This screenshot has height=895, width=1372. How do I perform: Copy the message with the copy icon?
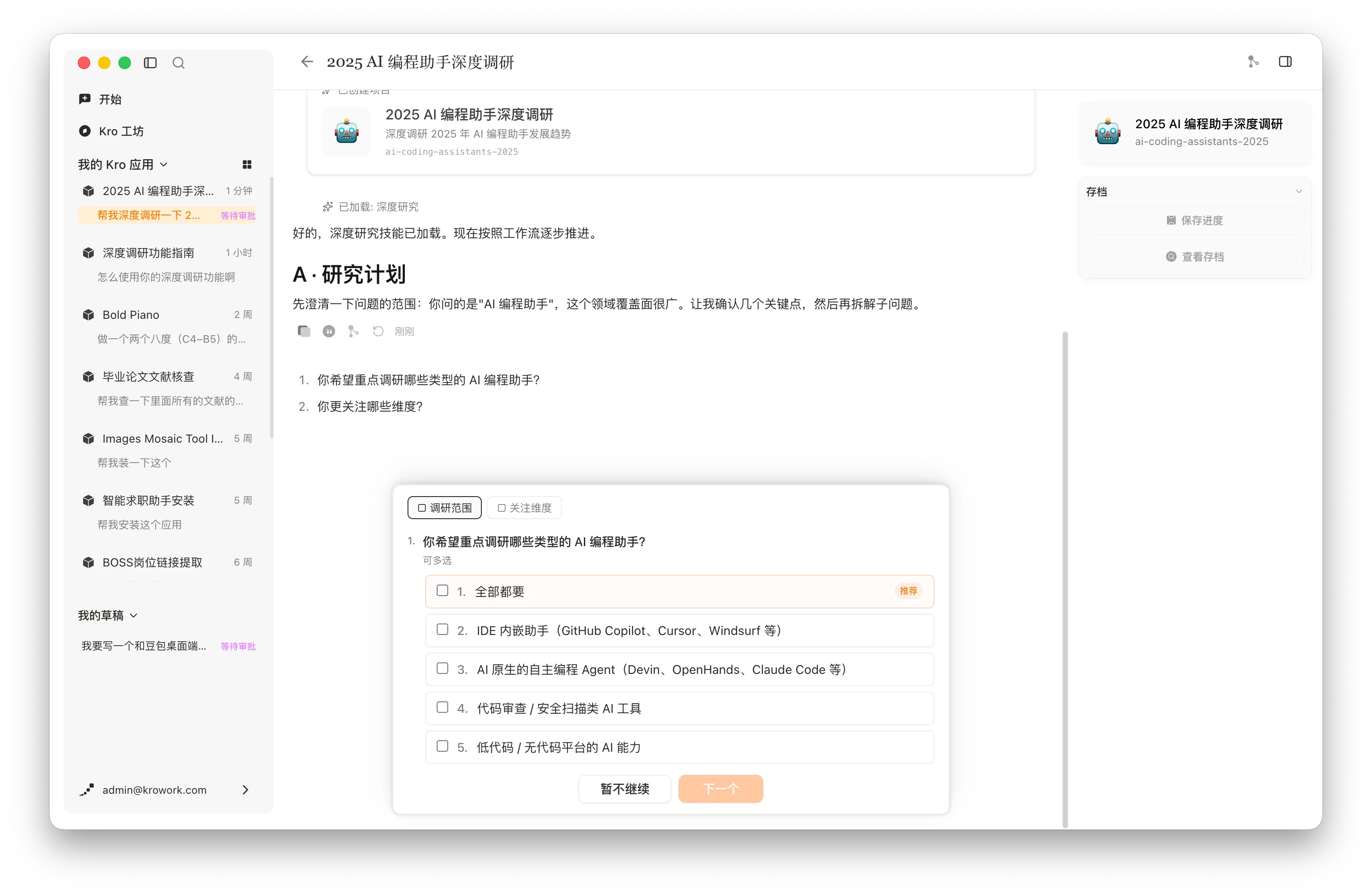pos(304,331)
